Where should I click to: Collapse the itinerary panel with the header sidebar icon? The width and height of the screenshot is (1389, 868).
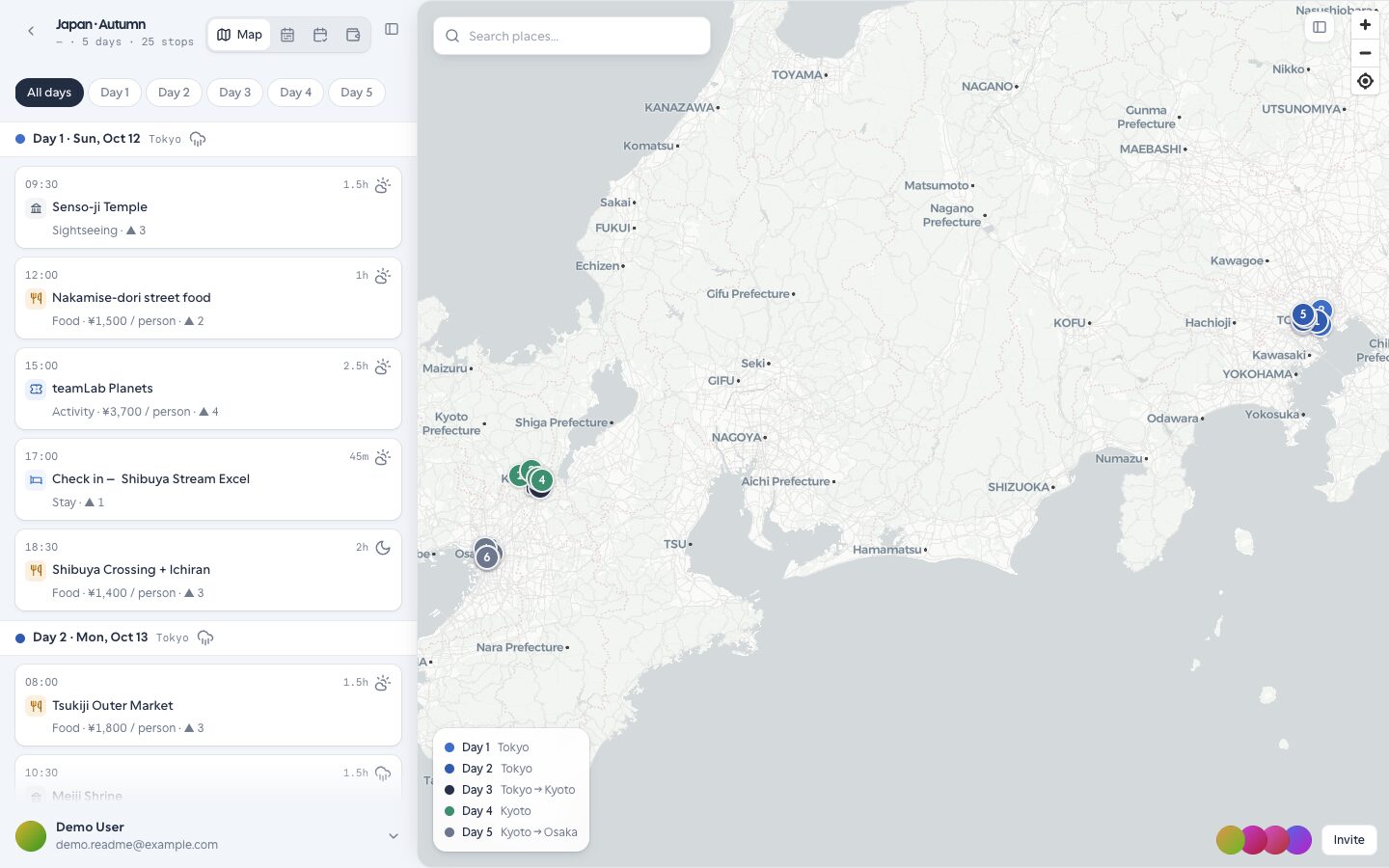point(392,29)
